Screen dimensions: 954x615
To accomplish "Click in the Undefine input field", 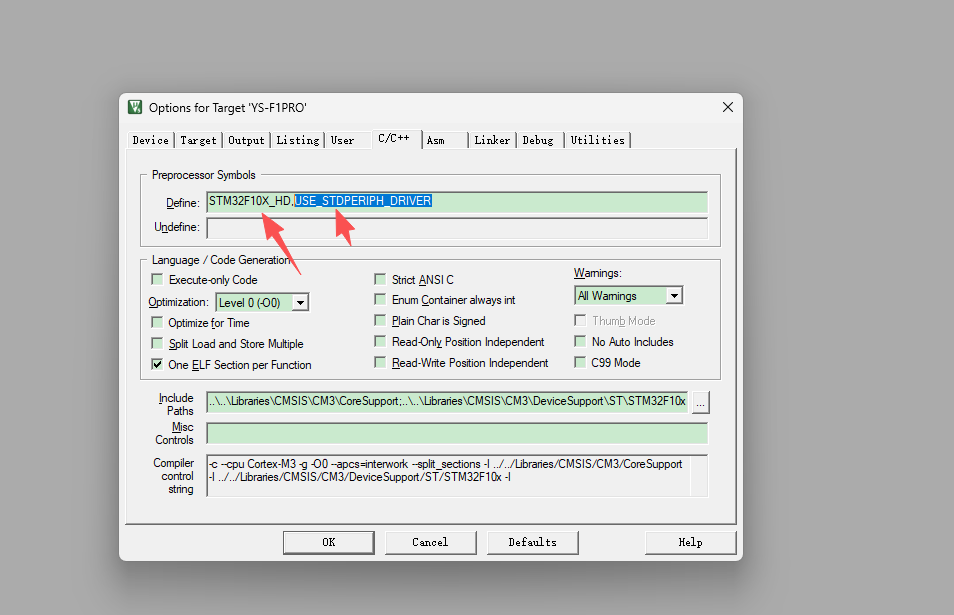I will [457, 228].
